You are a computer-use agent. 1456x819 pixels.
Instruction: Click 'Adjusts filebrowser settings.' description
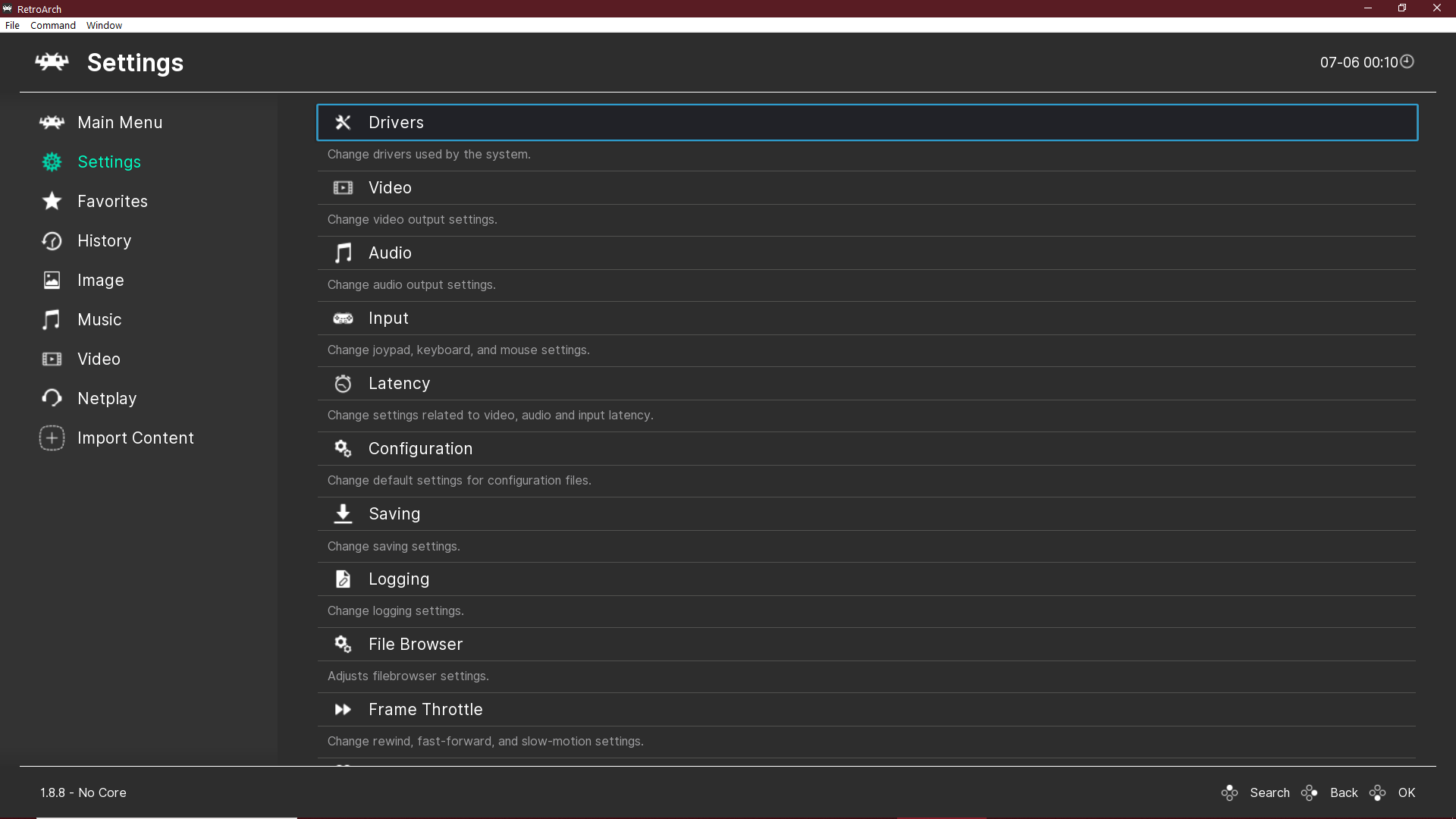(408, 676)
